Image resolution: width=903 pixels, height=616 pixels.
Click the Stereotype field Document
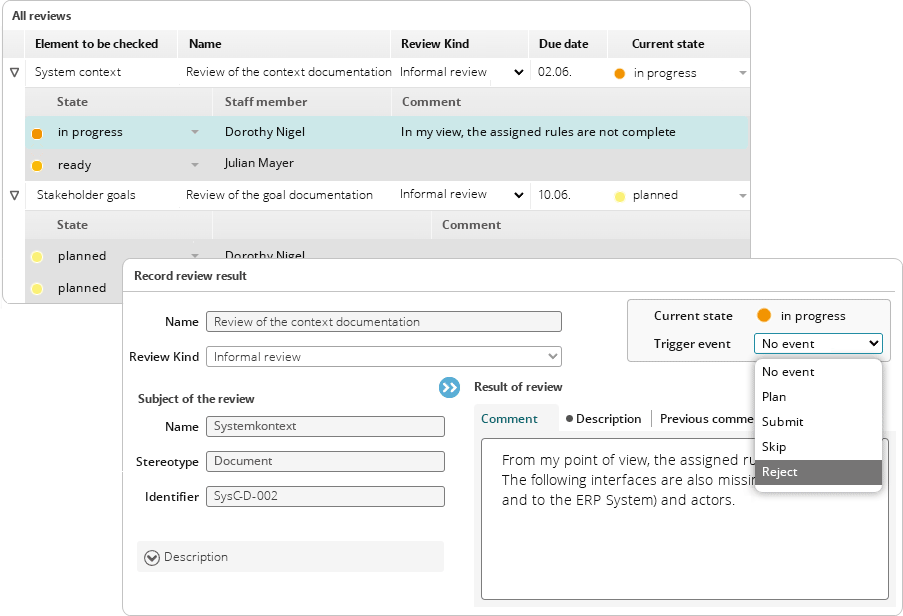click(325, 461)
